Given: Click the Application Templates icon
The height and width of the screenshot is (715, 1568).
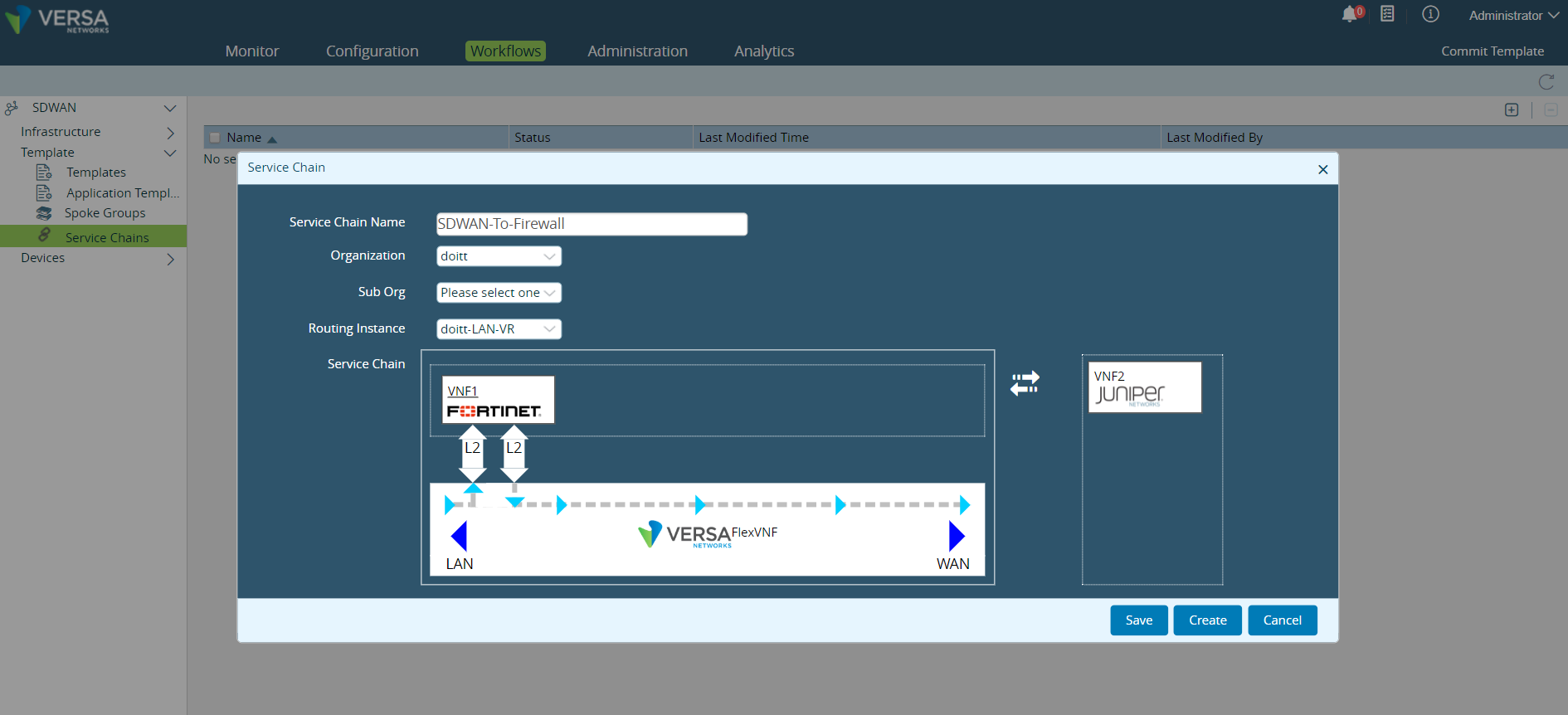Looking at the screenshot, I should (44, 192).
